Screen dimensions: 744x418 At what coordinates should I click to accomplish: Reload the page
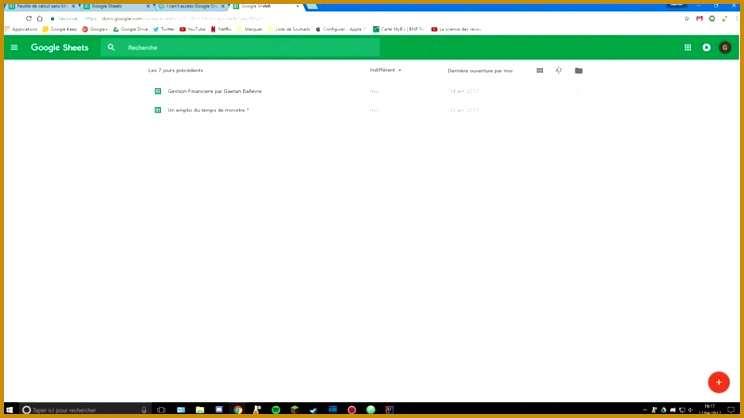point(28,19)
